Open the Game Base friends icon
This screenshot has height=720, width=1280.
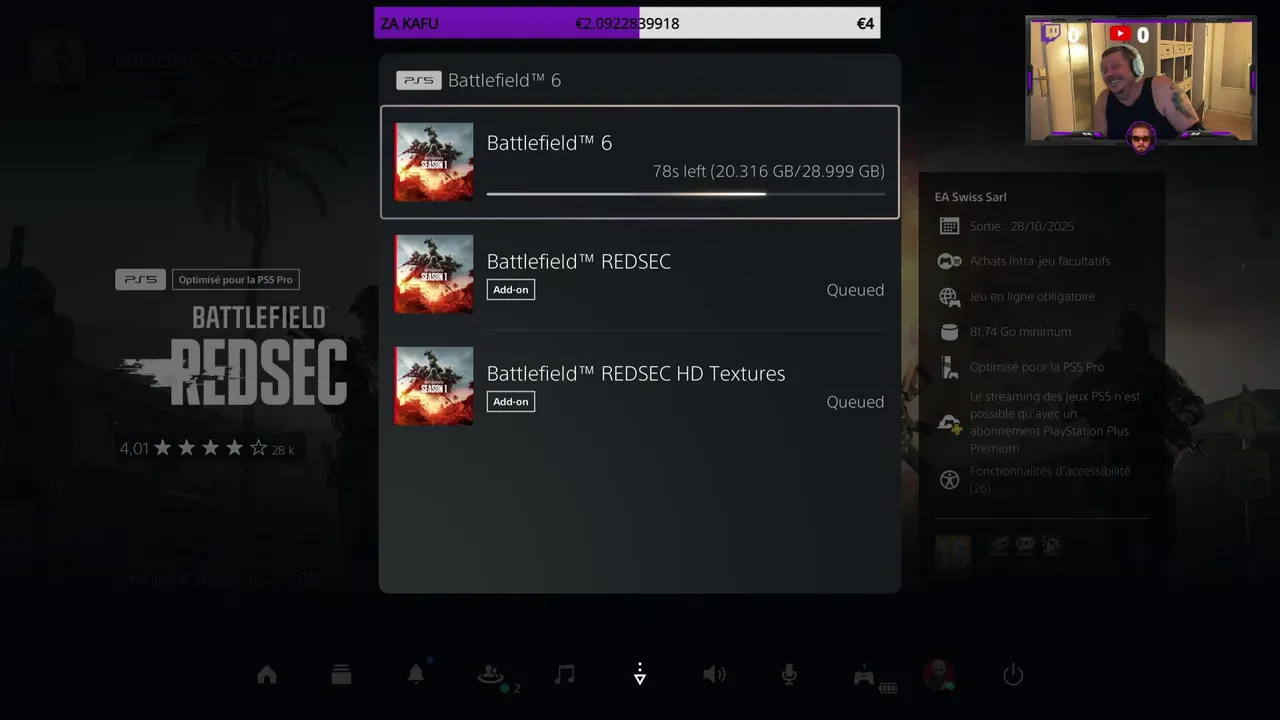490,675
